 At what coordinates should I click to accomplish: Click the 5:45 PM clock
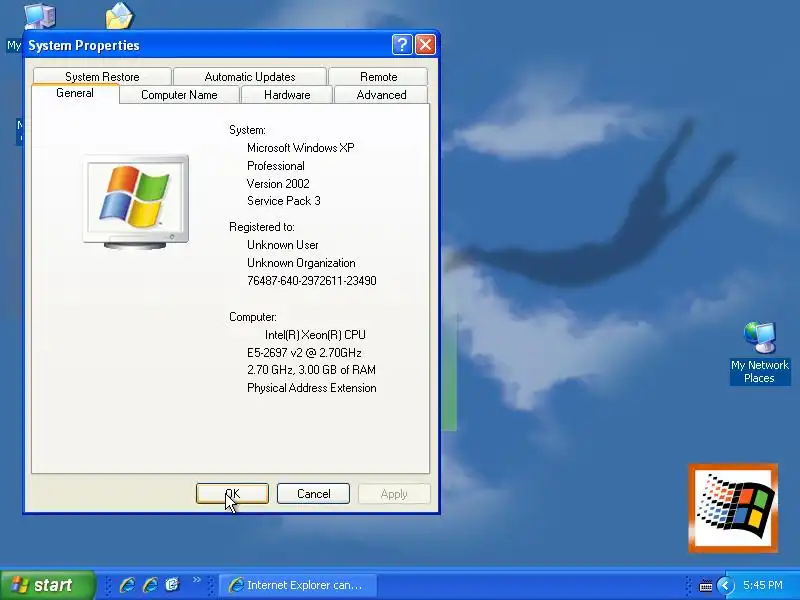pos(763,585)
